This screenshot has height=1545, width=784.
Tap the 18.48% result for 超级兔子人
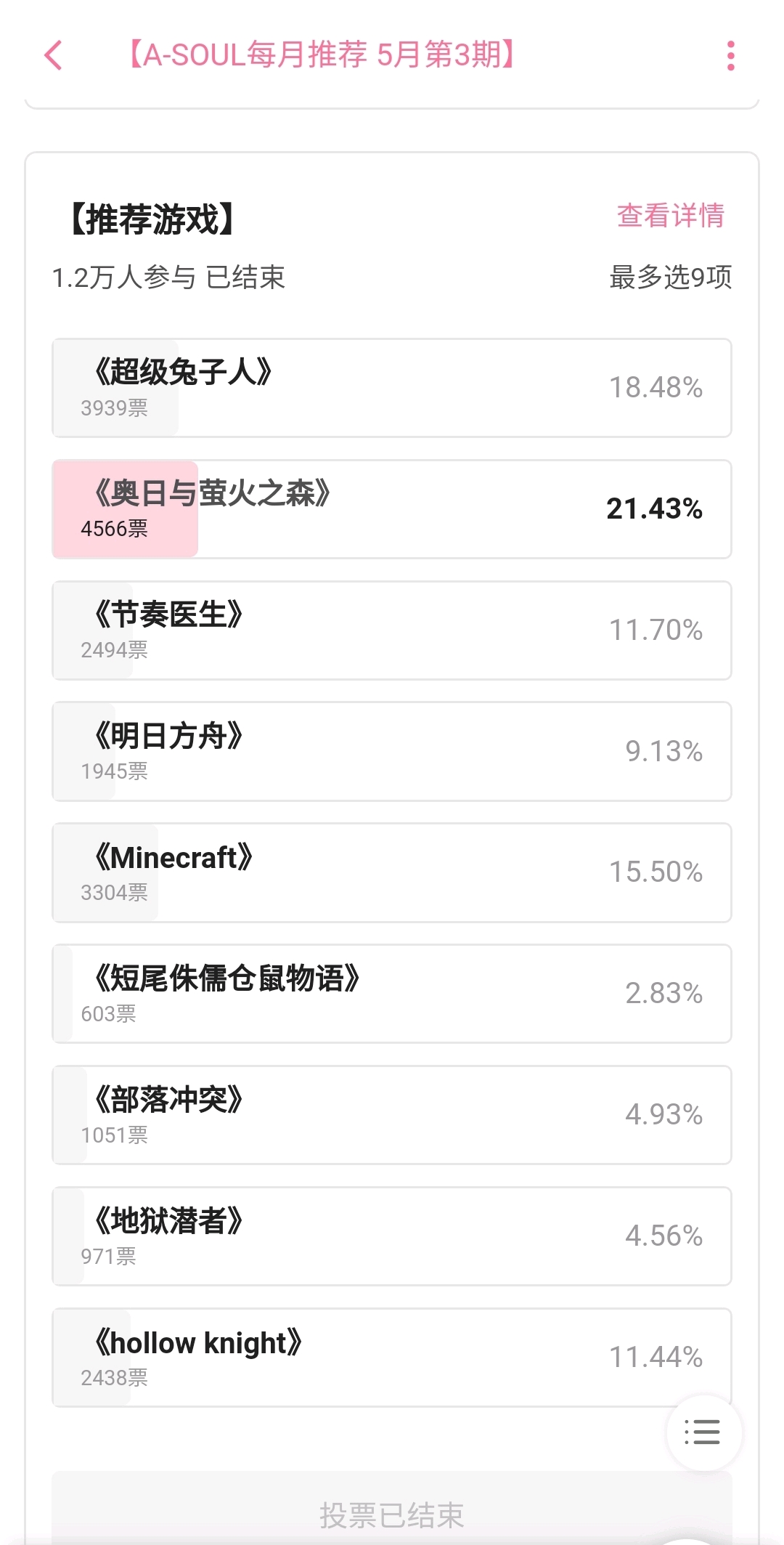656,388
